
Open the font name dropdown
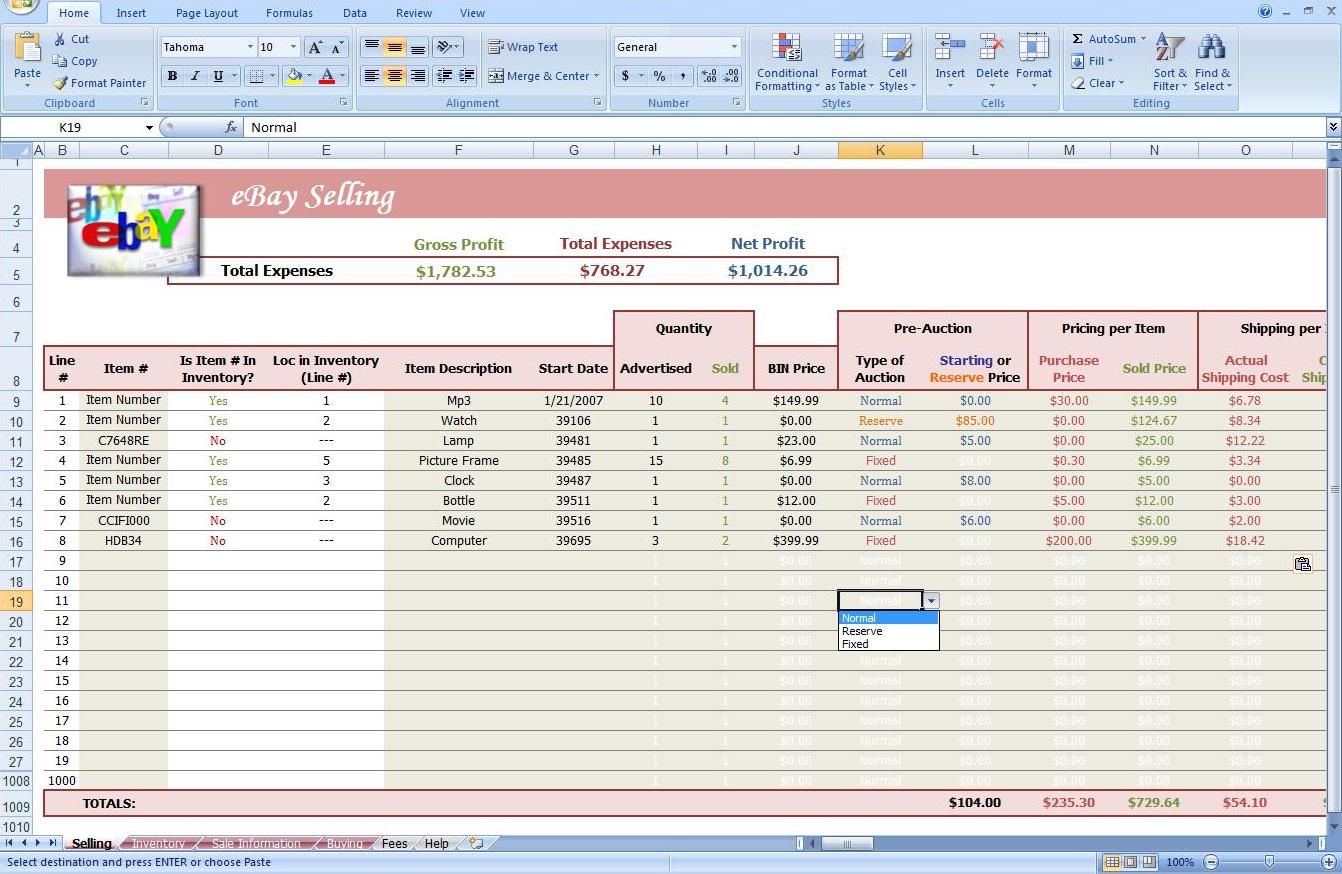[250, 46]
